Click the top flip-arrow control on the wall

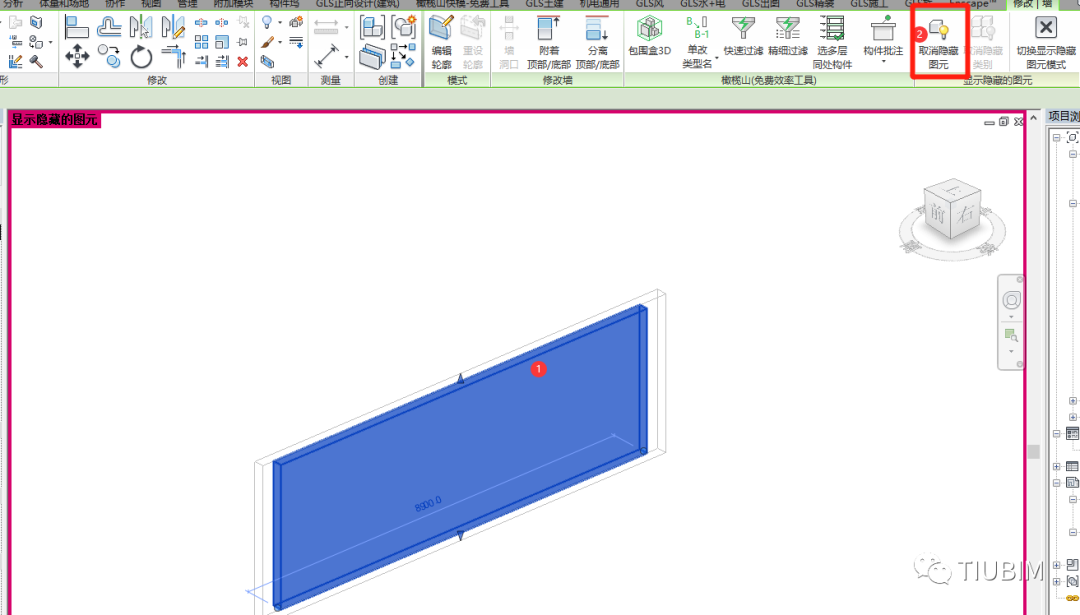pos(461,378)
